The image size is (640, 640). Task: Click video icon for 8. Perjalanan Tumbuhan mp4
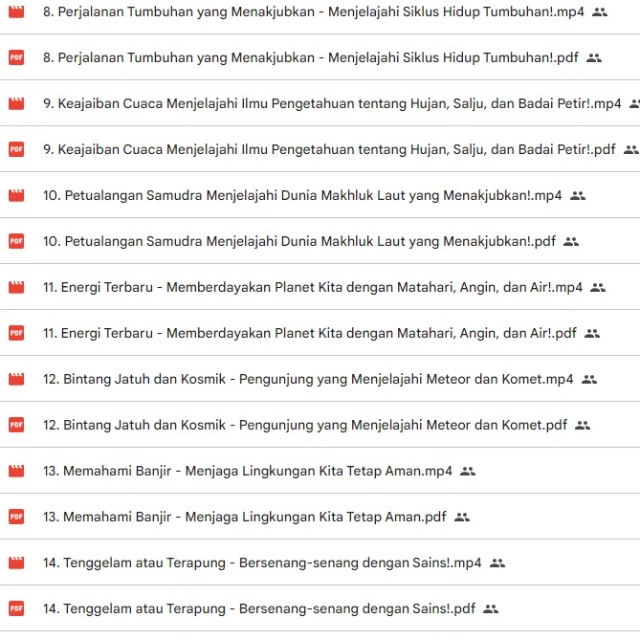coord(16,12)
